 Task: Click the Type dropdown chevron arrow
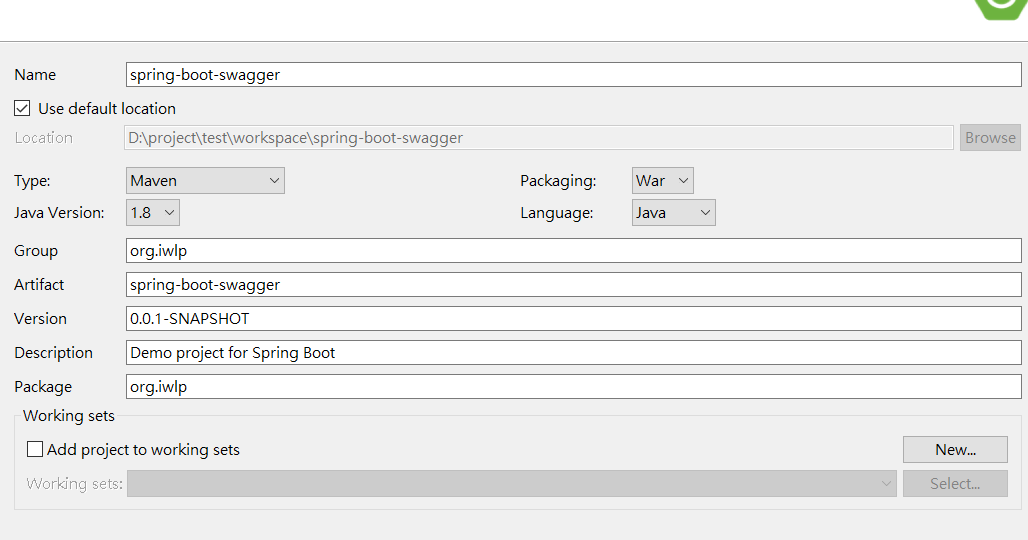tap(274, 180)
